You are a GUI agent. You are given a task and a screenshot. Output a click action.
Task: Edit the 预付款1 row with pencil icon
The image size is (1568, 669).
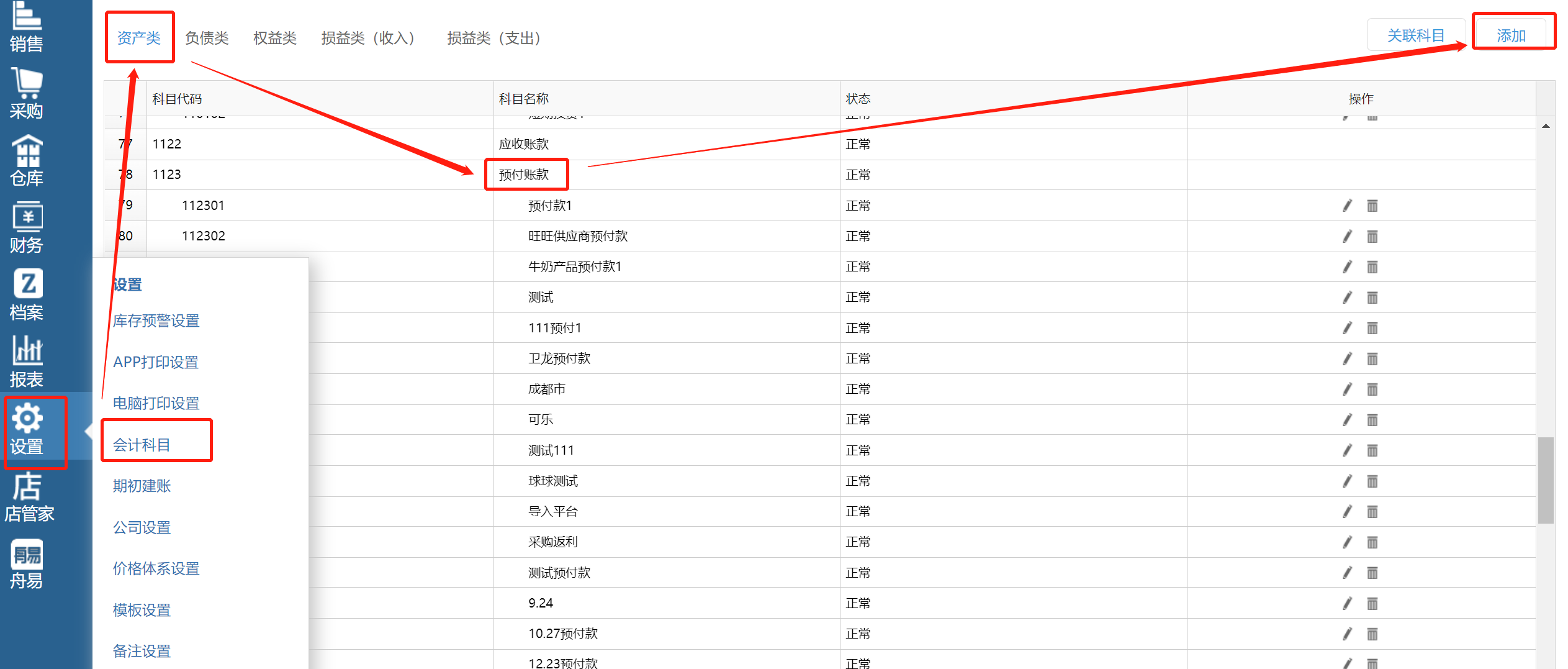pyautogui.click(x=1347, y=206)
